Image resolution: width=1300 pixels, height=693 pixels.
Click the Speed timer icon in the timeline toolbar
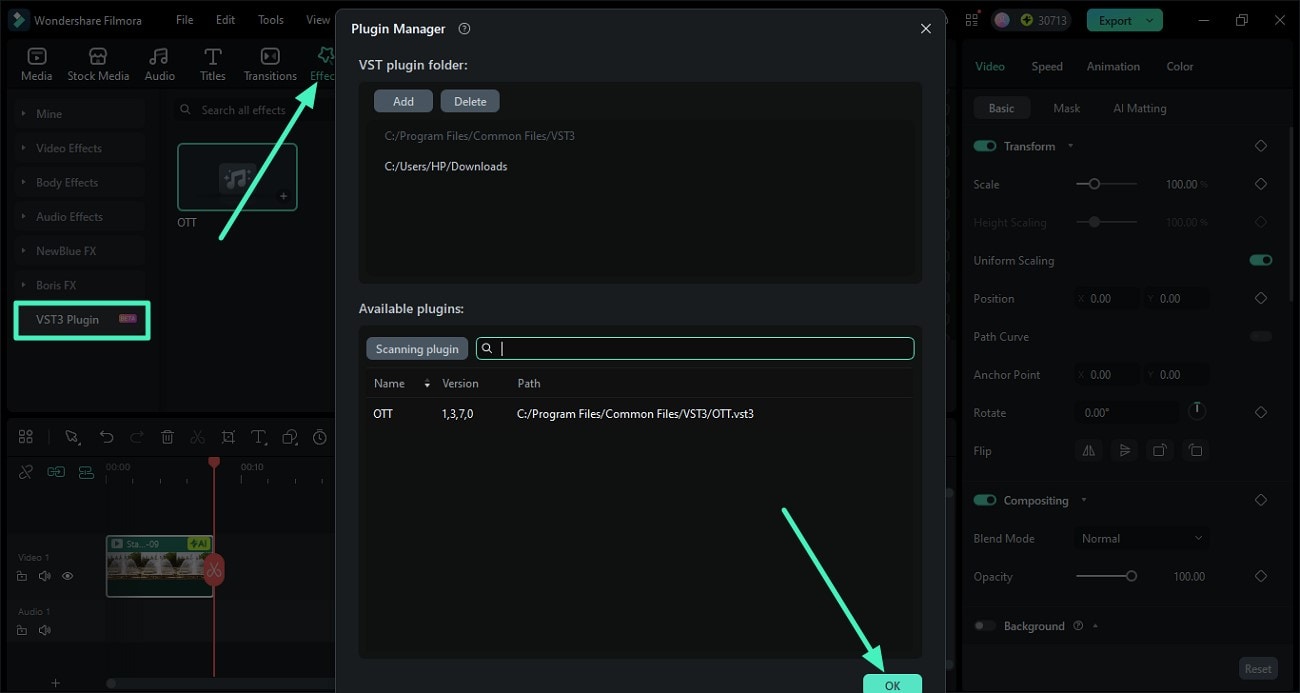320,437
